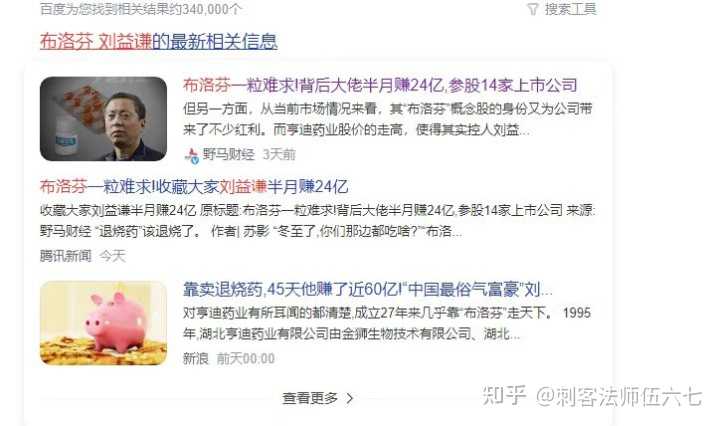Open 布洛芬一粒难求!收藏大家刘益谦半月赚24亿 result
Viewport: 720px width, 426px height.
[194, 186]
